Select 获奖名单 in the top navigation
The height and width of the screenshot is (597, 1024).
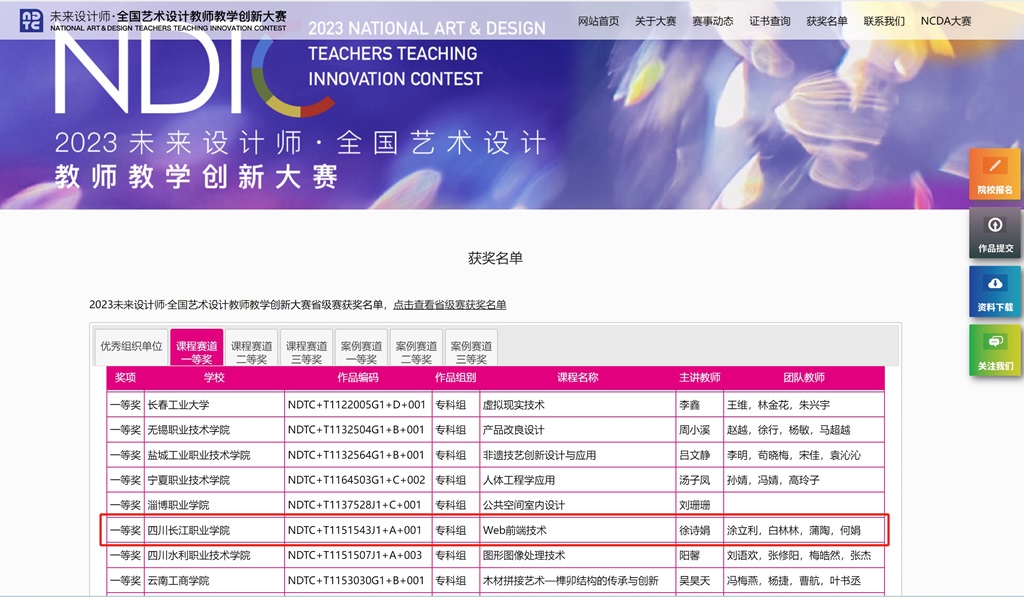pos(827,21)
